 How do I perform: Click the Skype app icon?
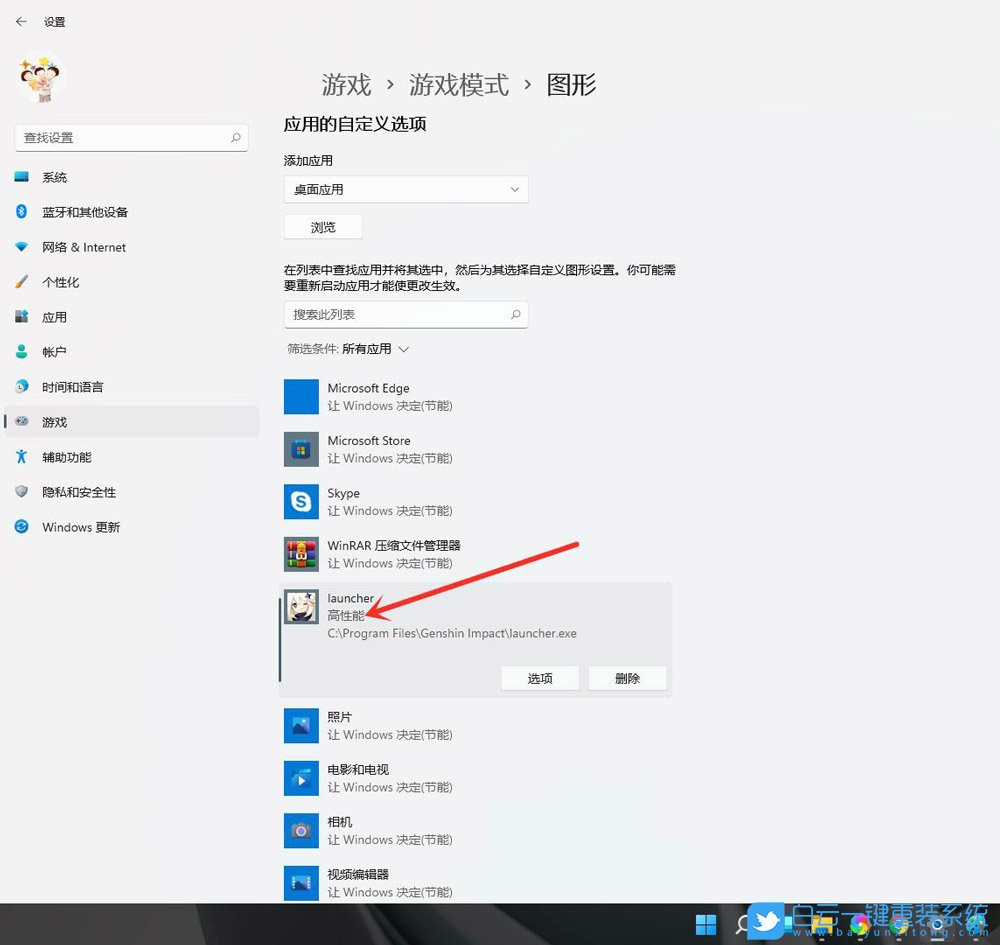(301, 501)
